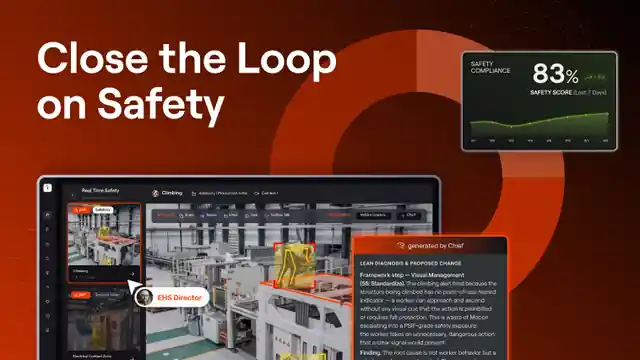640x360 pixels.
Task: Click the Real Time Safety heading
Action: coord(100,191)
